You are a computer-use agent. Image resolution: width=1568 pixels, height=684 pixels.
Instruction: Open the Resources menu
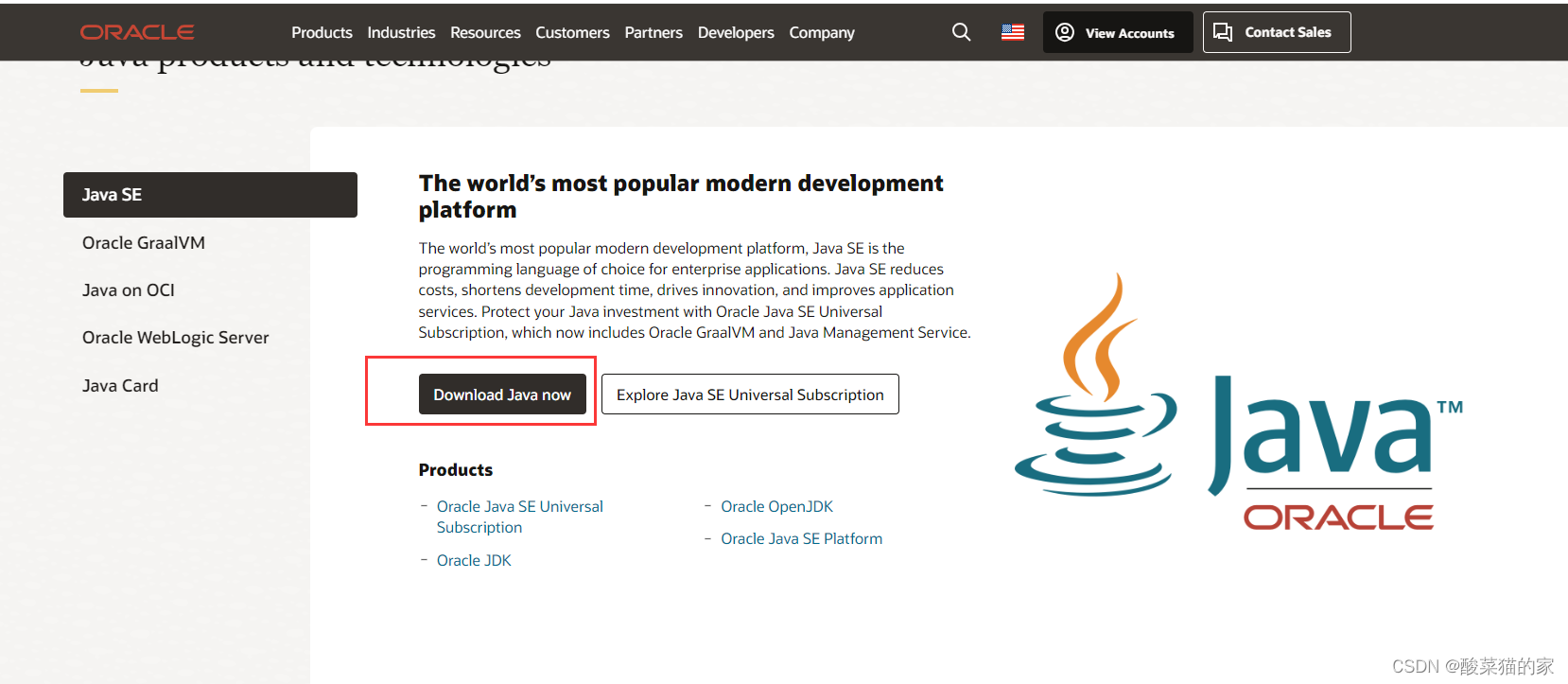click(485, 32)
